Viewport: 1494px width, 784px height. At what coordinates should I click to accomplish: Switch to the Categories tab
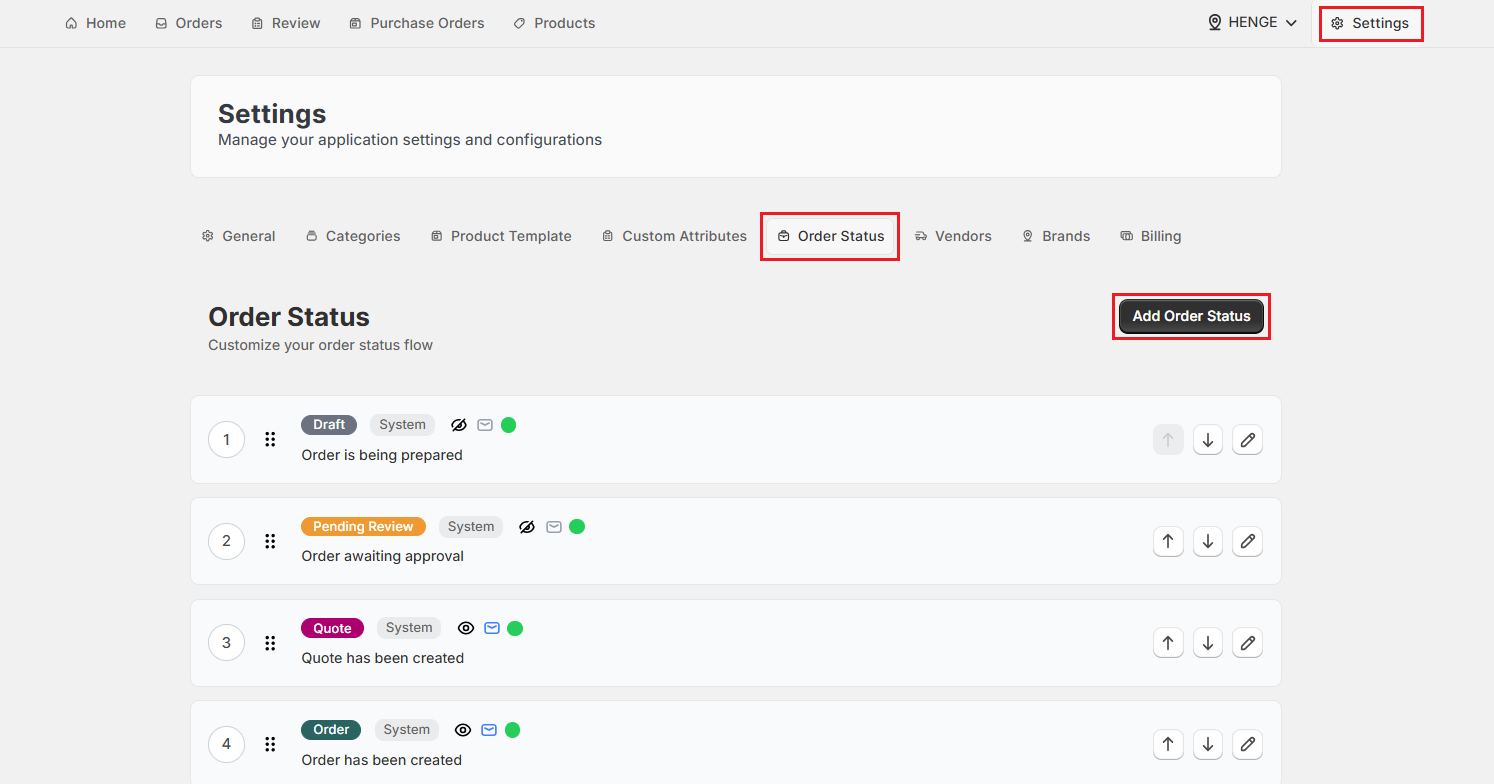coord(353,236)
